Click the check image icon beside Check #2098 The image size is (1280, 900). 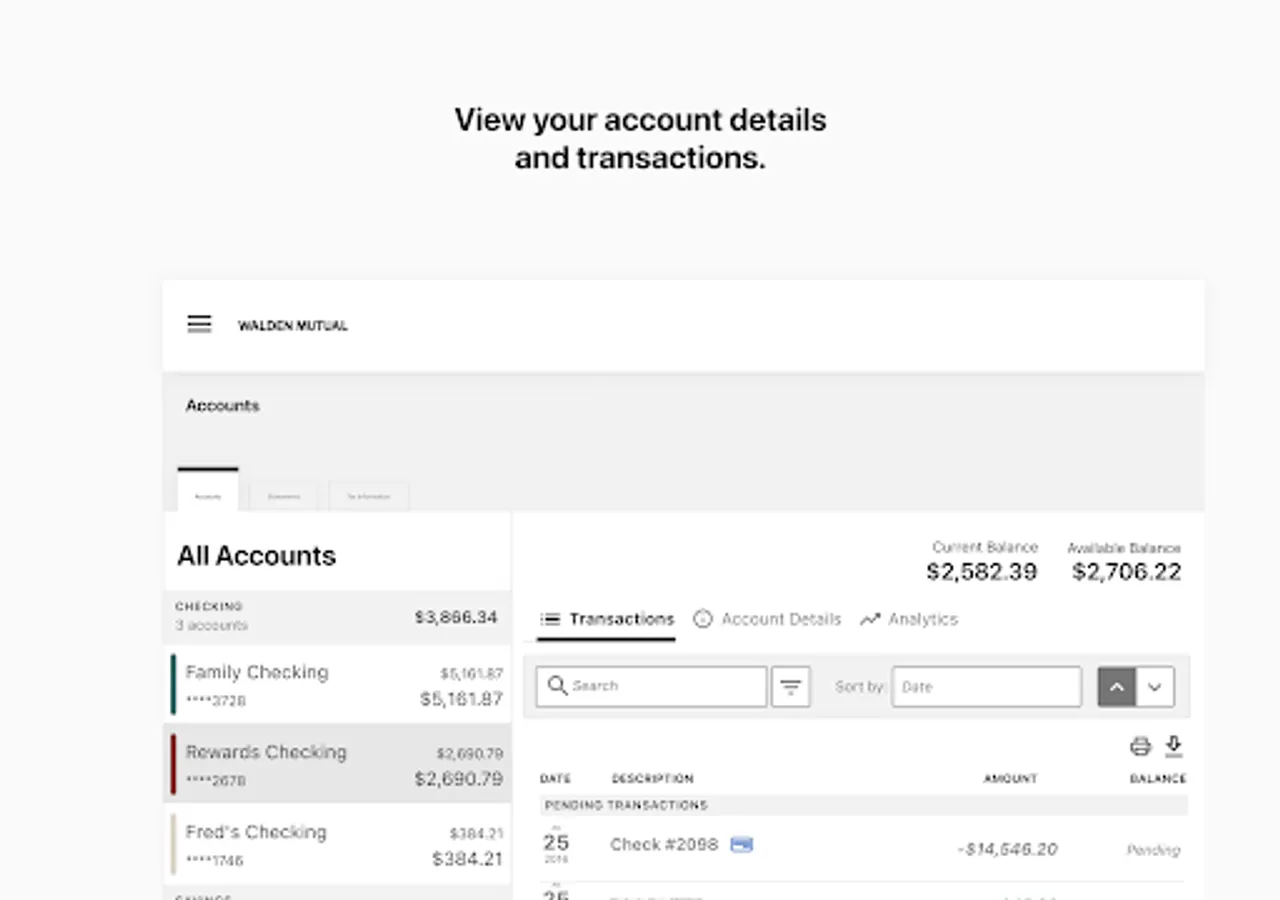coord(741,845)
